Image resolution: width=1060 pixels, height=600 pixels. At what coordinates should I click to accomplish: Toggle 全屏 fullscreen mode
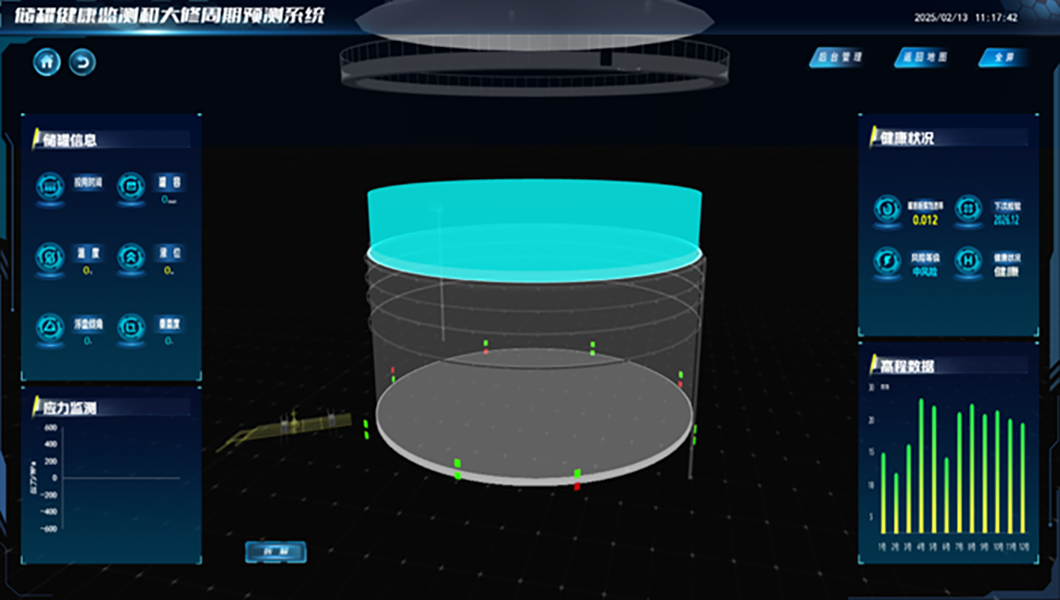coord(1003,58)
